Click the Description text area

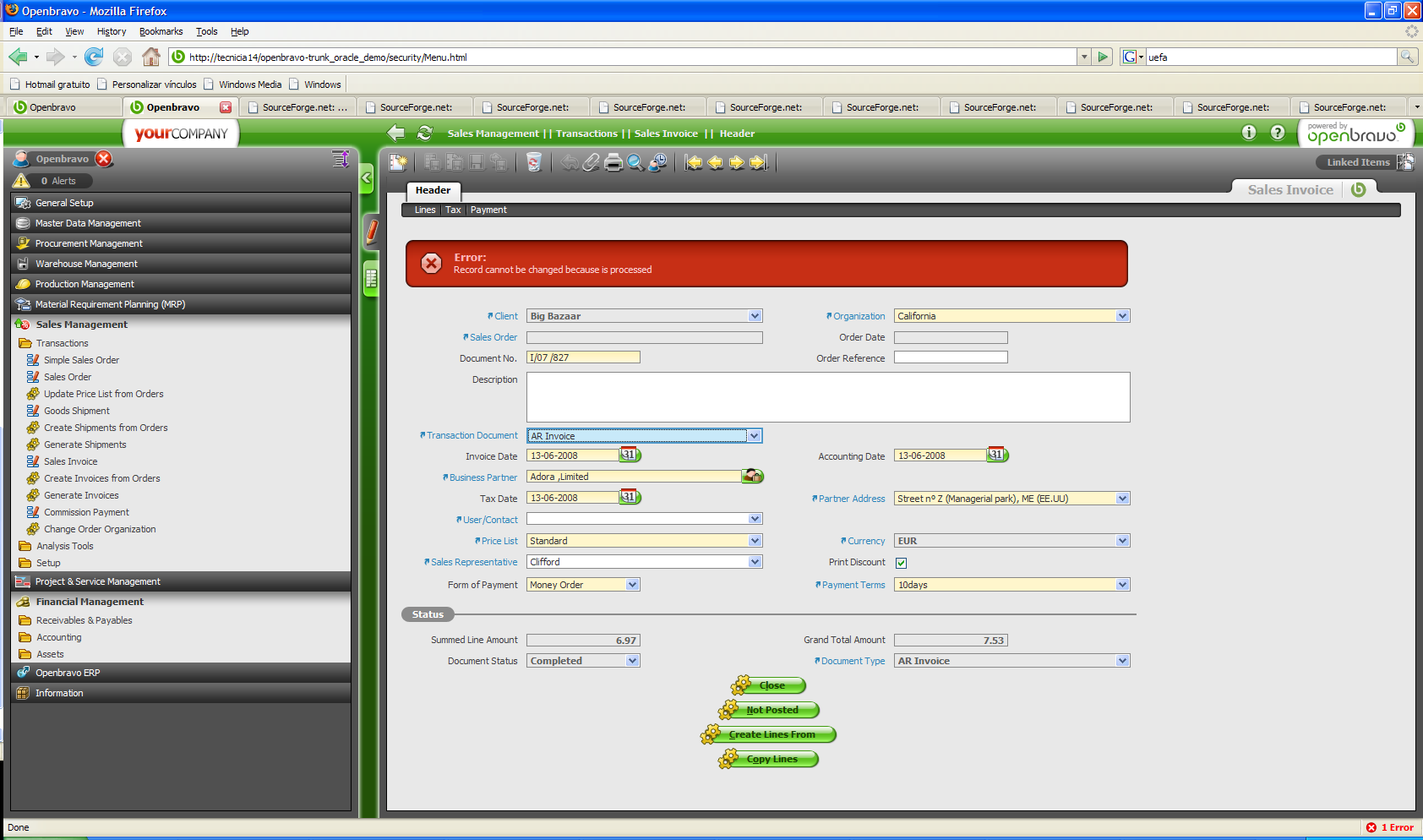click(827, 397)
